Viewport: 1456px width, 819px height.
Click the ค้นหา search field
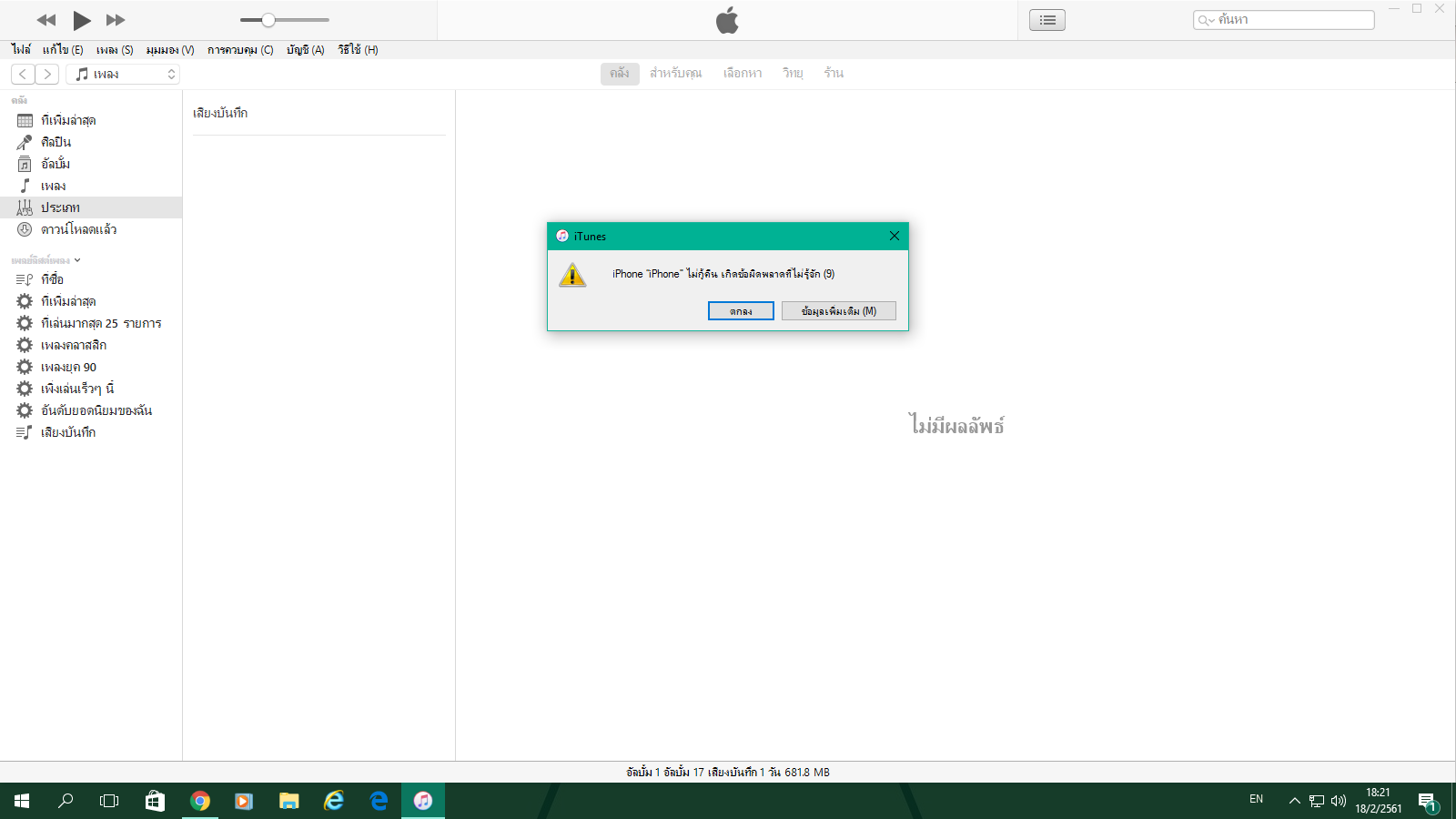tap(1284, 20)
